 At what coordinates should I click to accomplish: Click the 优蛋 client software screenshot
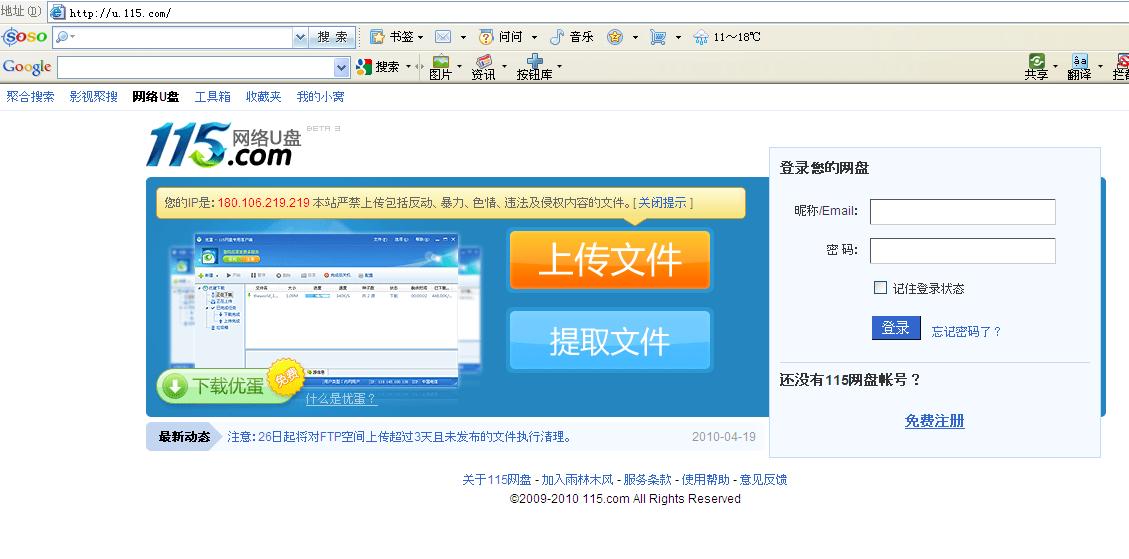(326, 310)
